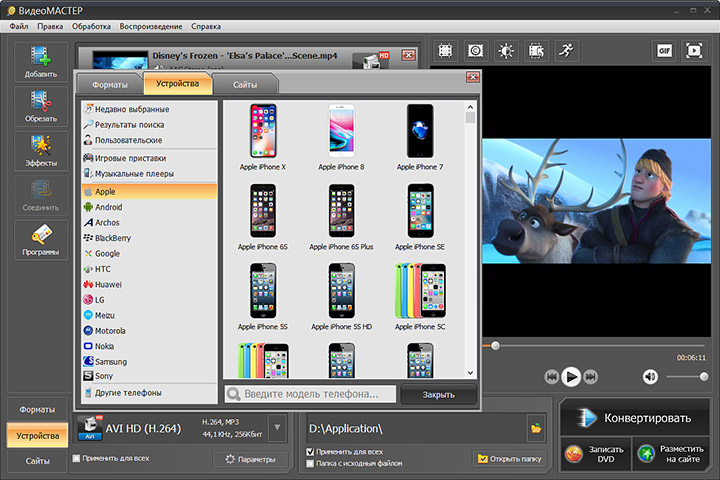Screen dimensions: 720x480
Task: Select Android in the device brand list
Action: coord(108,207)
